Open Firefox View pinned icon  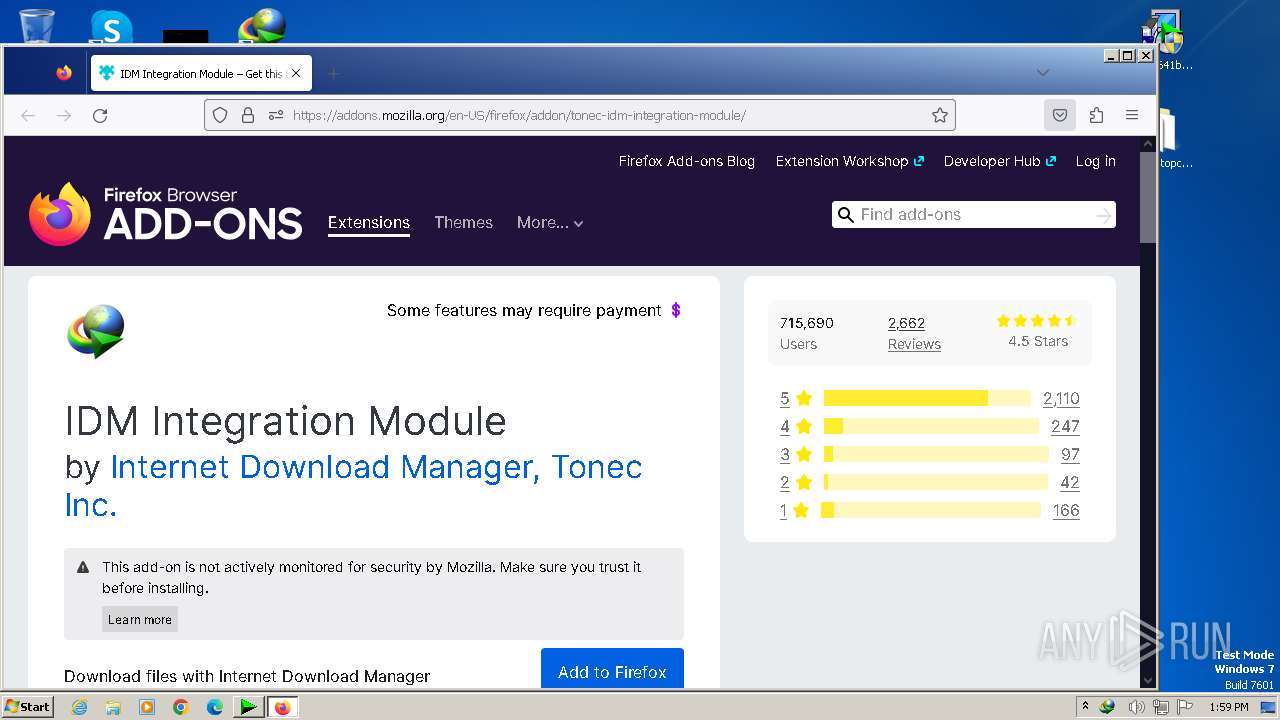(x=64, y=73)
